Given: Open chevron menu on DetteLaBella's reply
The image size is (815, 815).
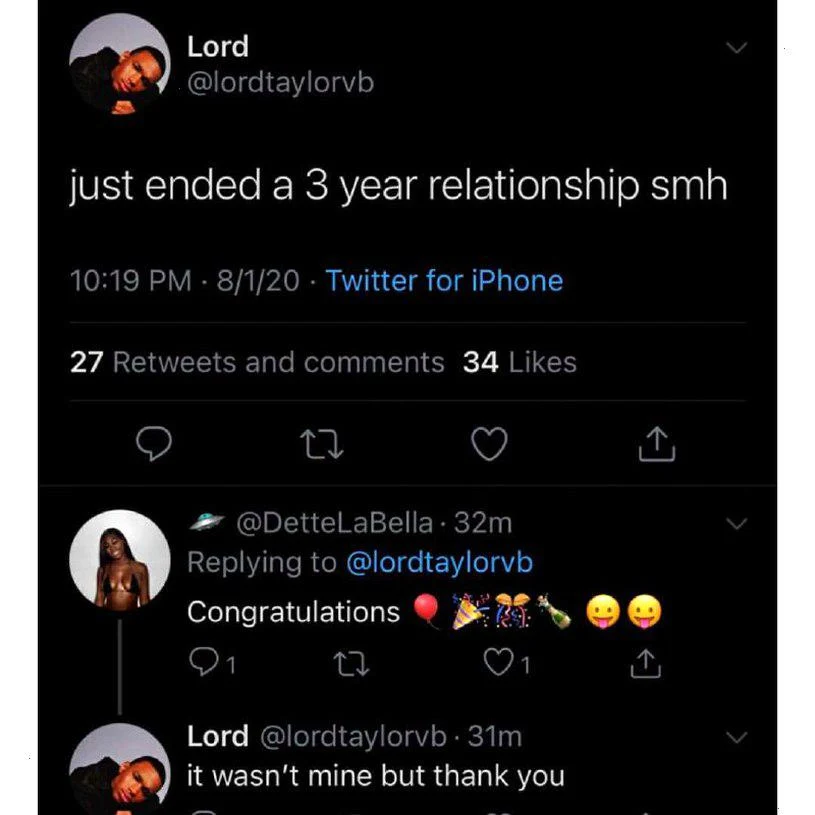Looking at the screenshot, I should (736, 524).
